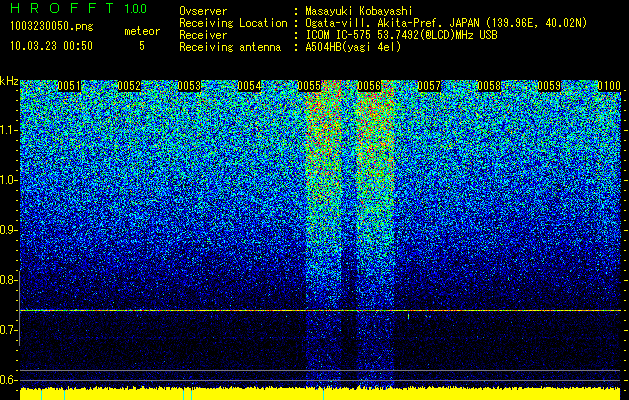Screen dimensions: 629x400
Task: Click the meteor count value 5
Action: click(142, 46)
